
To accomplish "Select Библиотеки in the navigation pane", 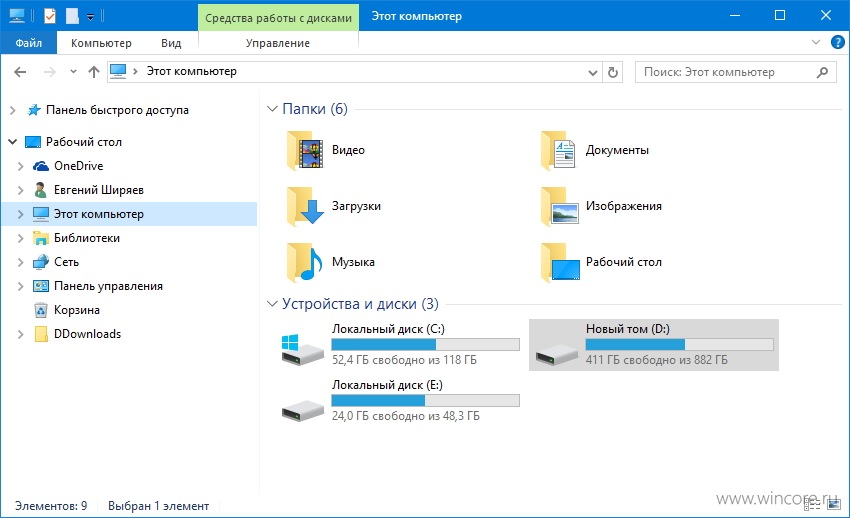I will [x=87, y=238].
